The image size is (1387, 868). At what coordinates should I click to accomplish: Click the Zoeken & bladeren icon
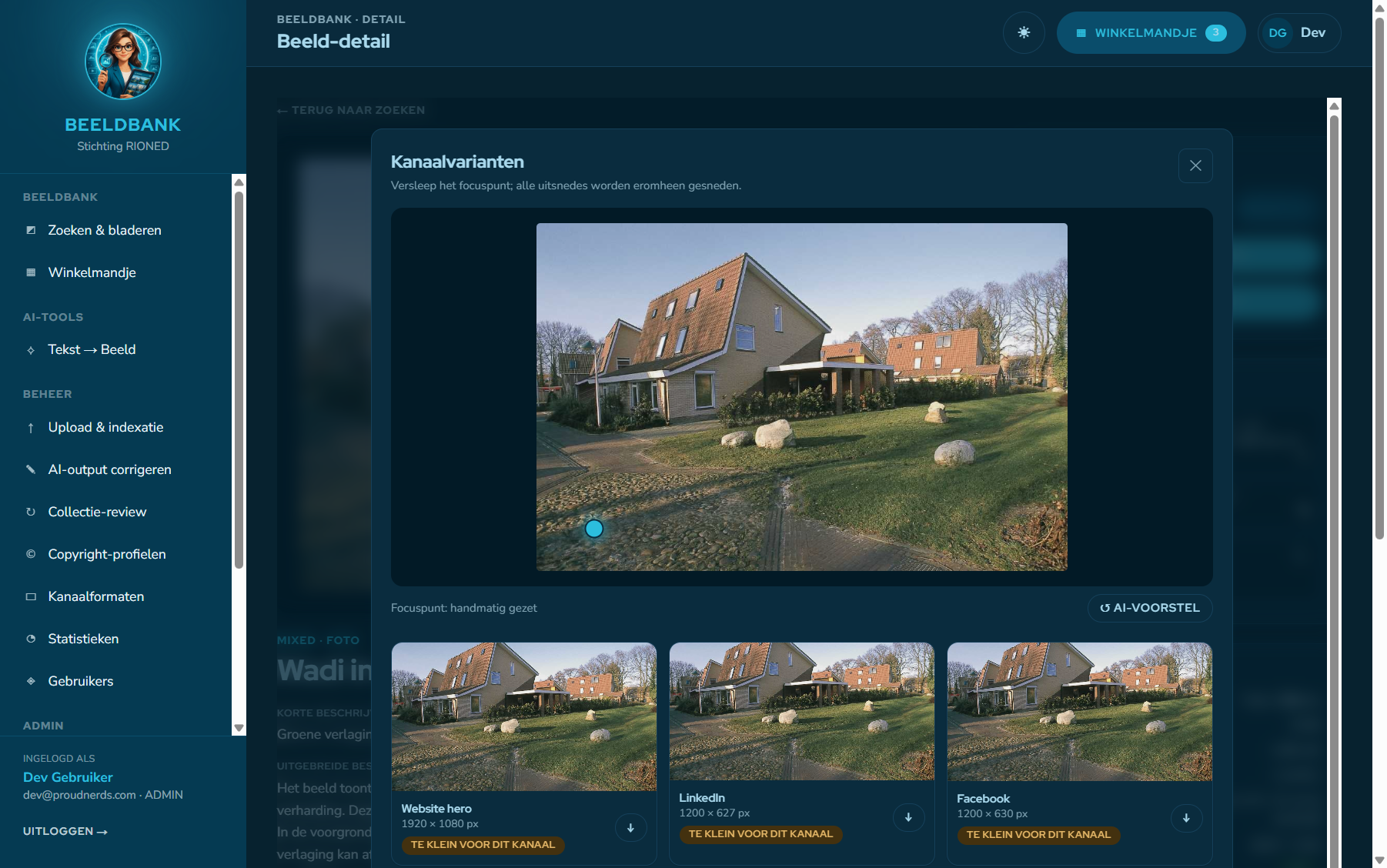tap(31, 230)
